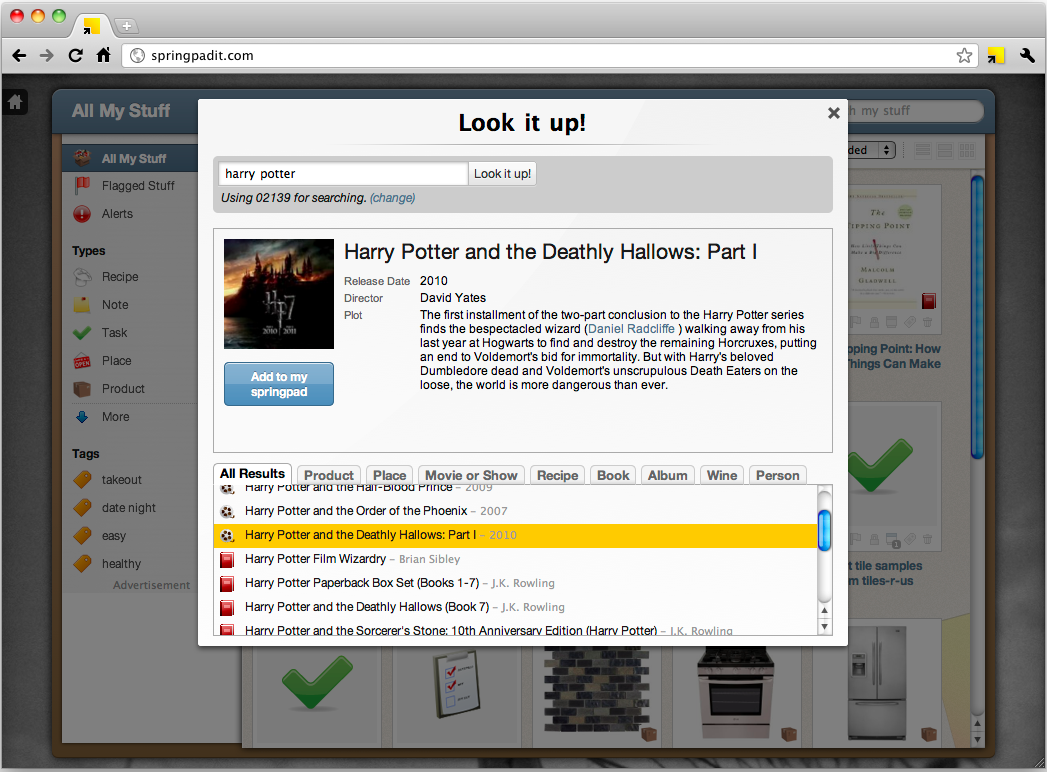Image resolution: width=1047 pixels, height=772 pixels.
Task: Click the Note type icon
Action: tap(82, 305)
